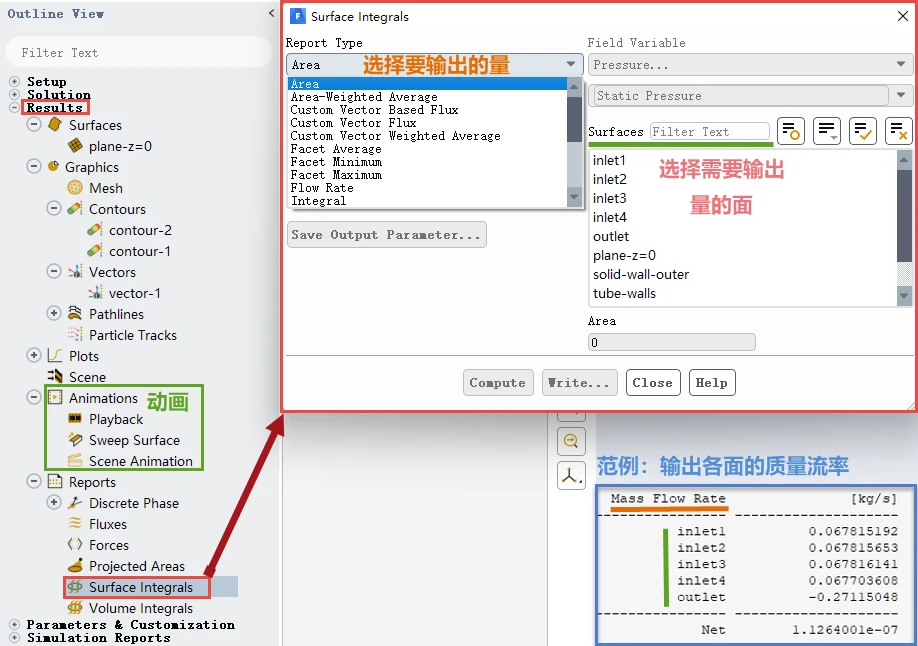
Task: Click the Projected Areas icon
Action: [75, 565]
